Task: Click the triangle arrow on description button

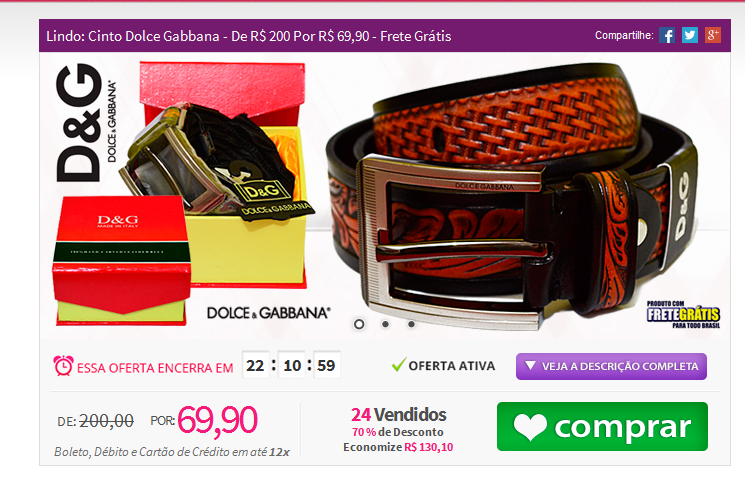Action: coord(530,366)
